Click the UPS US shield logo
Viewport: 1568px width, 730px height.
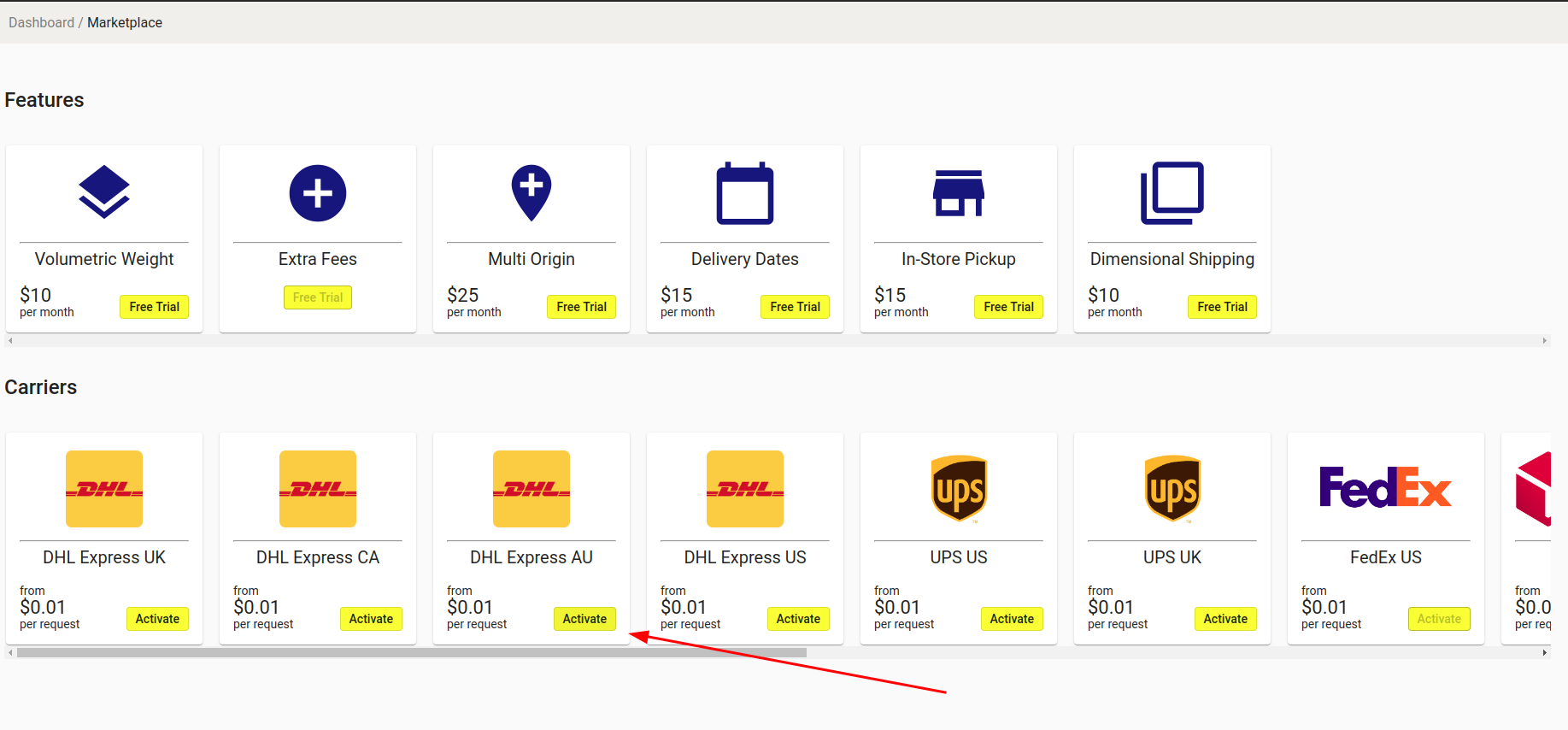tap(959, 489)
